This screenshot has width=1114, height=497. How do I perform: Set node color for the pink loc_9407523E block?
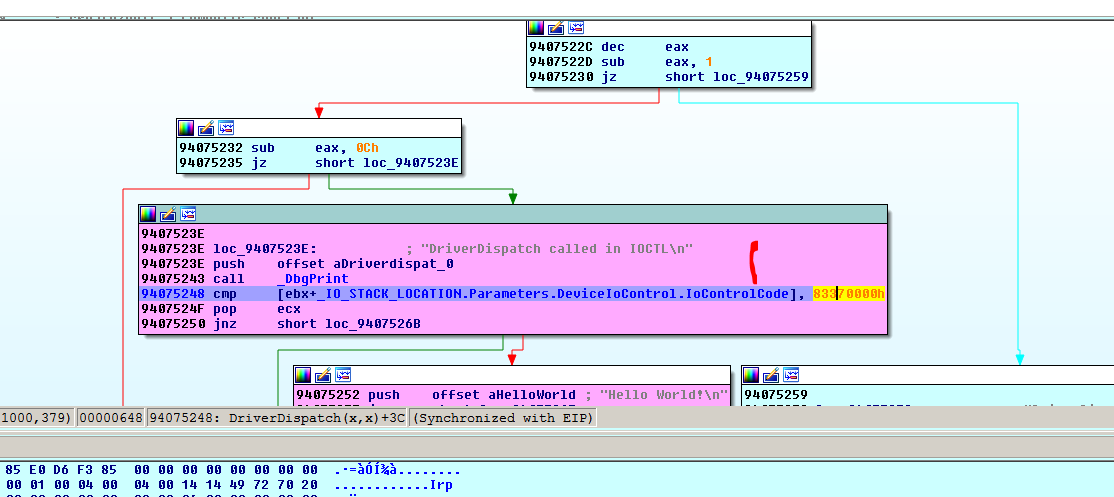point(149,214)
